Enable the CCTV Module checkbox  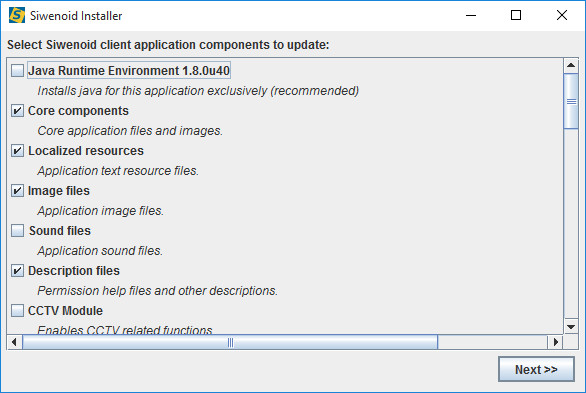tap(17, 310)
